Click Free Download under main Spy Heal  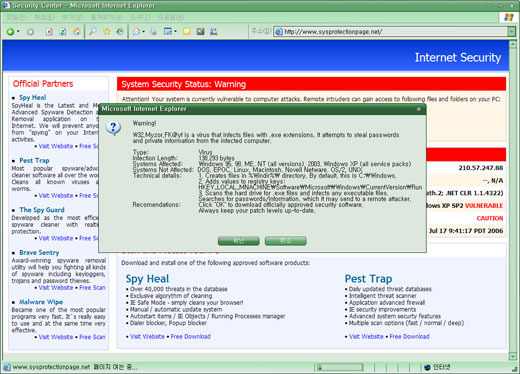pos(191,337)
